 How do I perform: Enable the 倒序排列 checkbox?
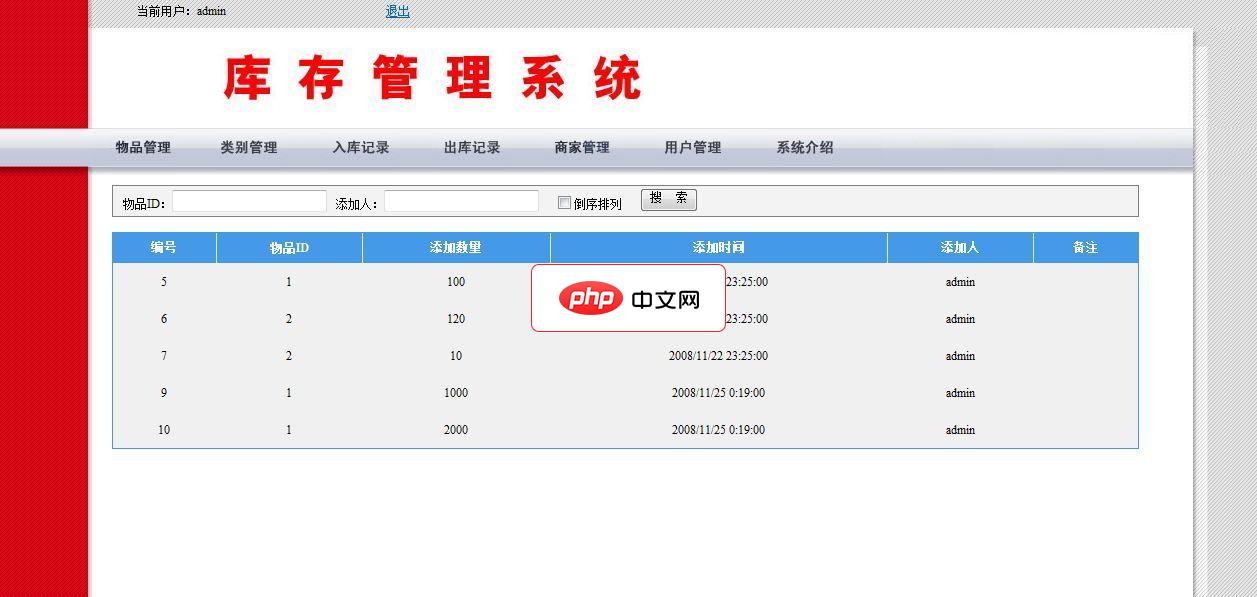coord(564,203)
